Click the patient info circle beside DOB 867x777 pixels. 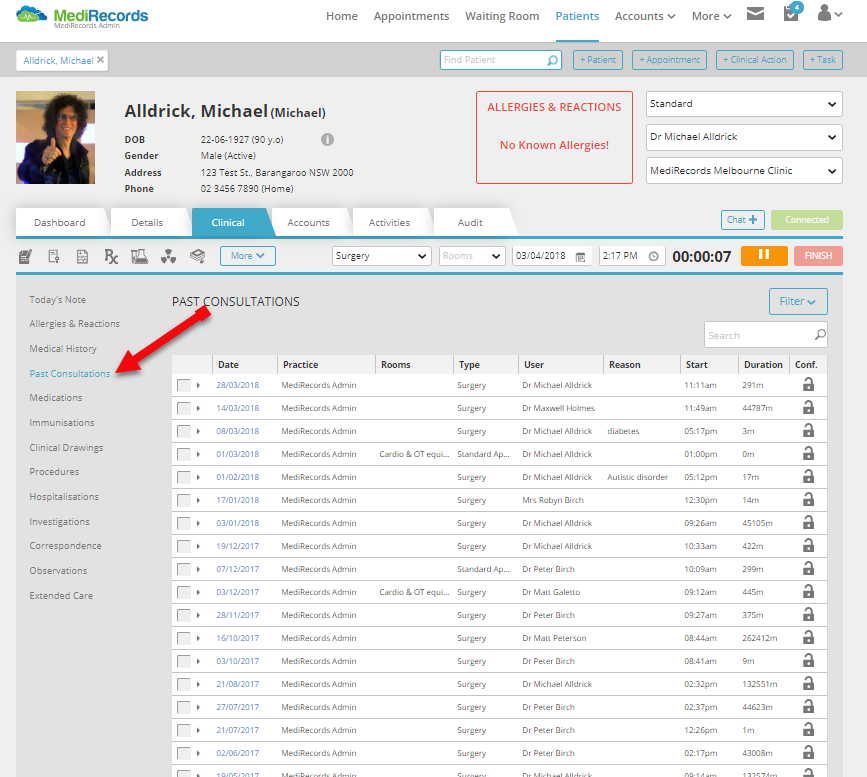[x=327, y=139]
